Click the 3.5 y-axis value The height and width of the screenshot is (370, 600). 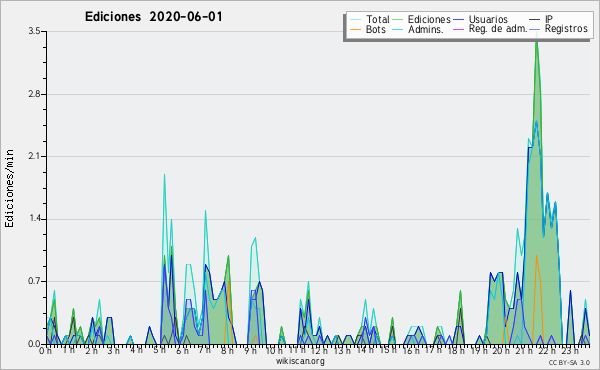[34, 31]
